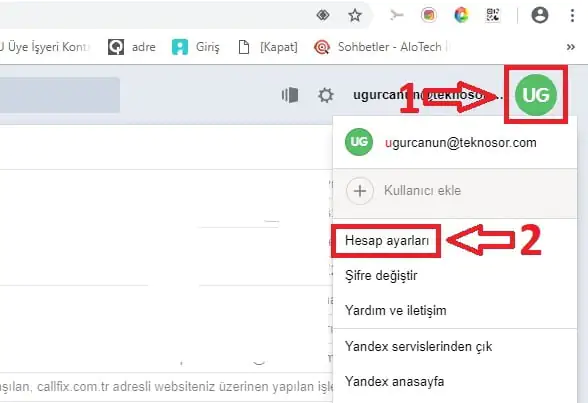Choose Şifre değiştir
Viewport: 588px width, 403px height.
[x=381, y=276]
